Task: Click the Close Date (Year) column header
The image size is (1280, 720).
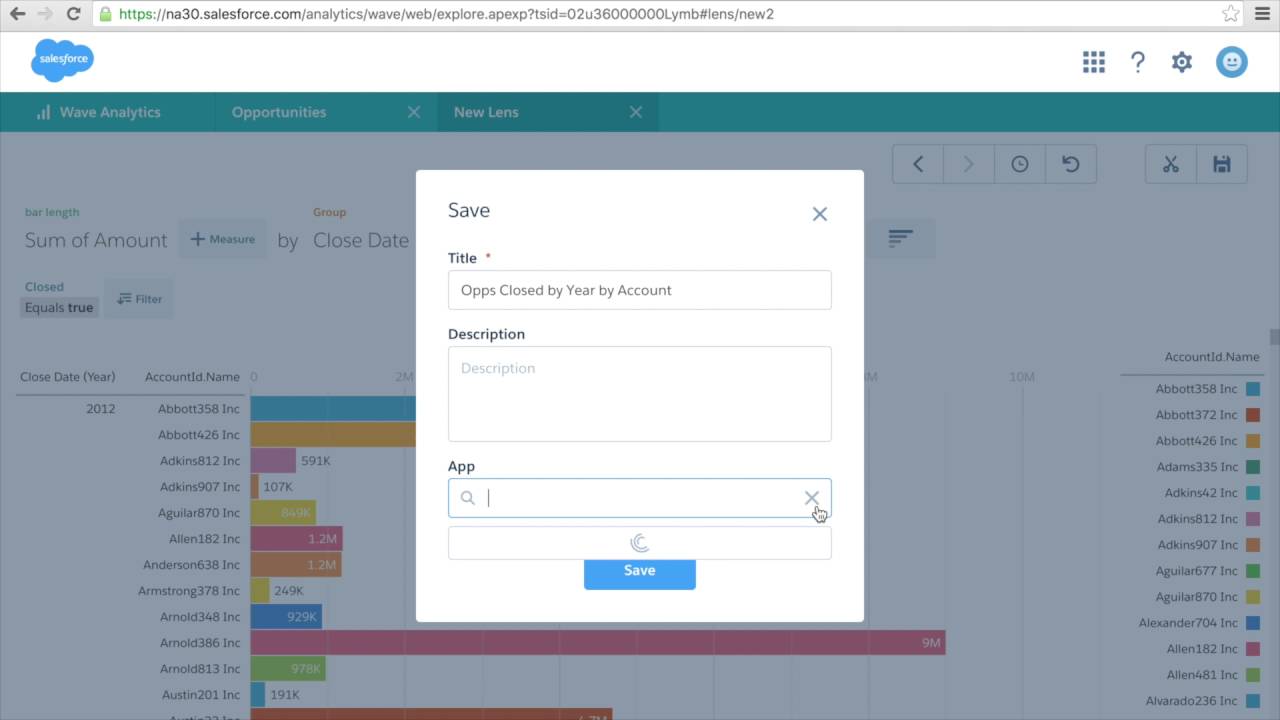Action: pyautogui.click(x=67, y=377)
